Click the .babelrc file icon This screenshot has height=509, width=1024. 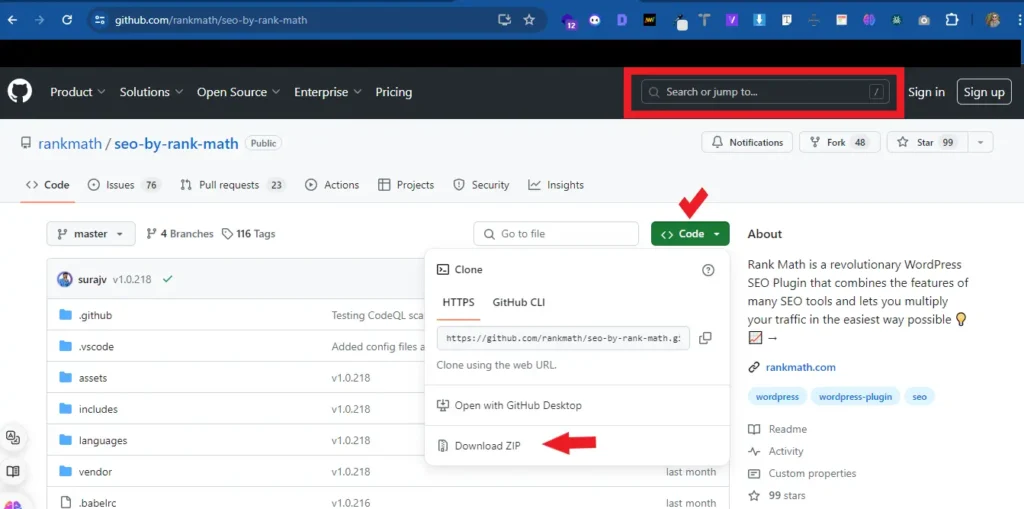pyautogui.click(x=65, y=502)
